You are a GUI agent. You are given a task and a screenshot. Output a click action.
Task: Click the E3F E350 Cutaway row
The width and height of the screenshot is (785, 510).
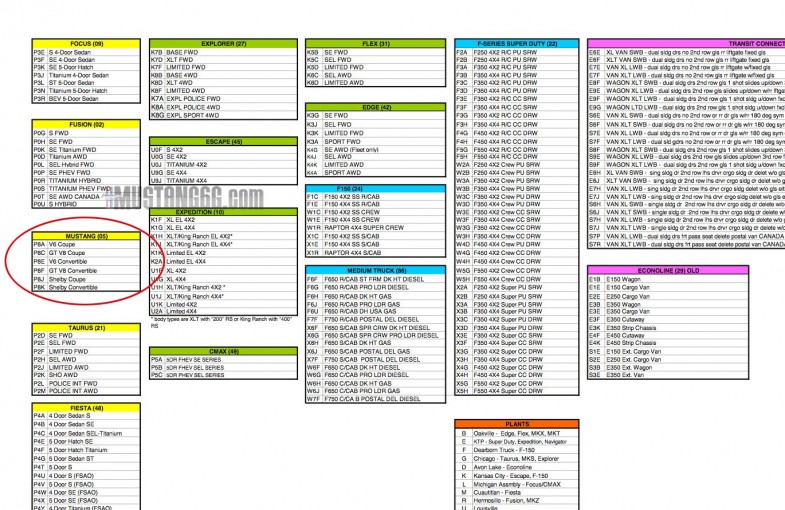tap(668, 319)
